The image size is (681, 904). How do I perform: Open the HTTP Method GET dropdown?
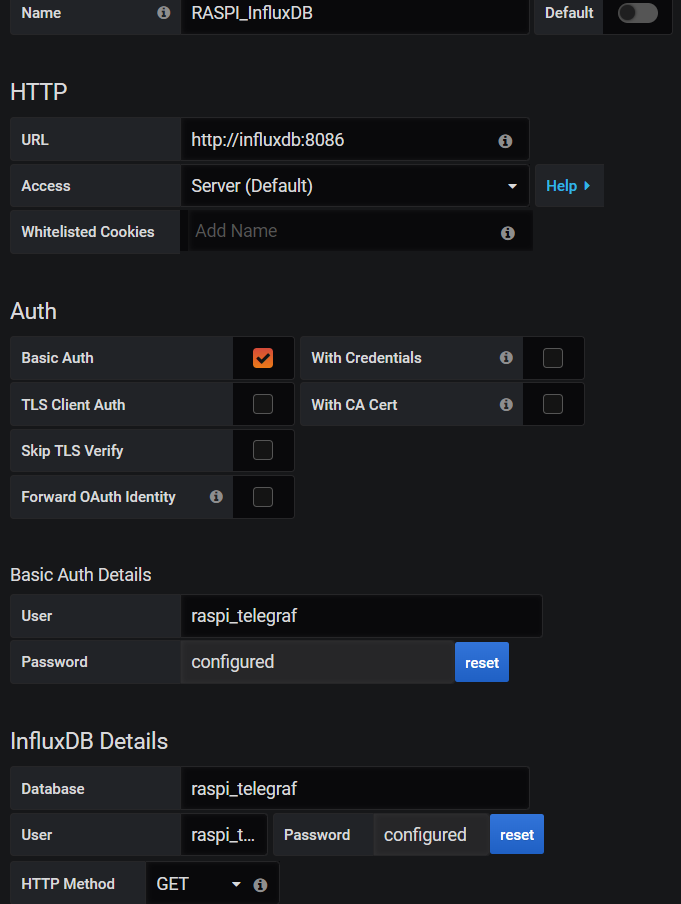[199, 884]
